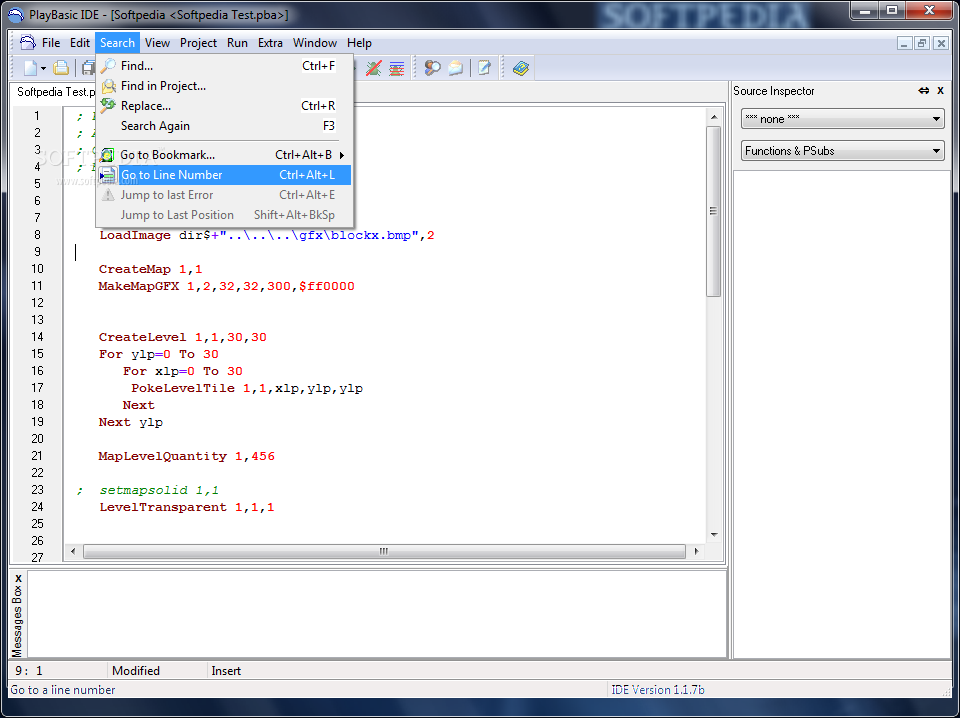Click the CreateMap 1,1 code line
Viewport: 960px width, 718px height.
150,269
